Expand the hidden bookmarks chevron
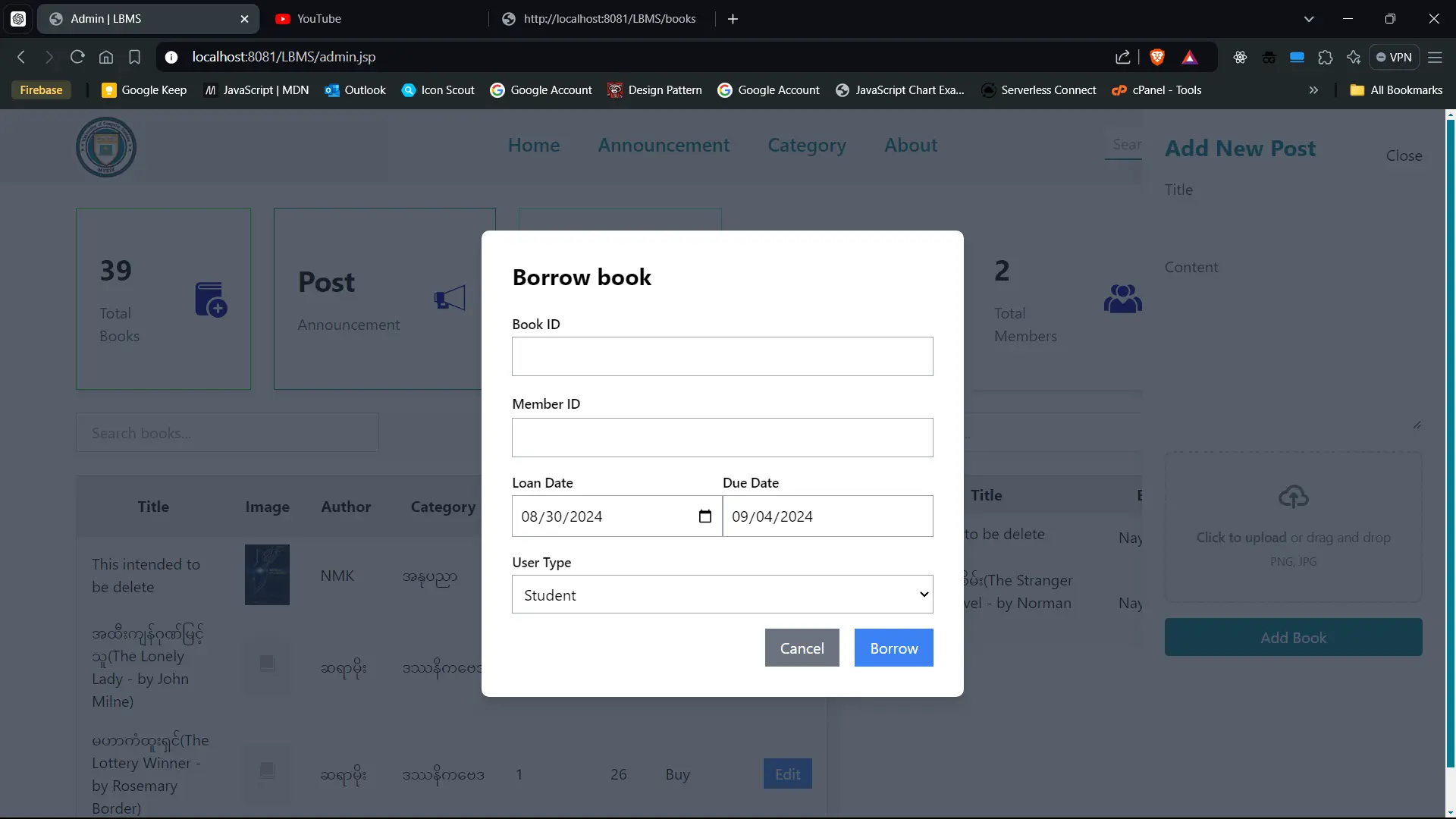This screenshot has width=1456, height=819. 1313,89
